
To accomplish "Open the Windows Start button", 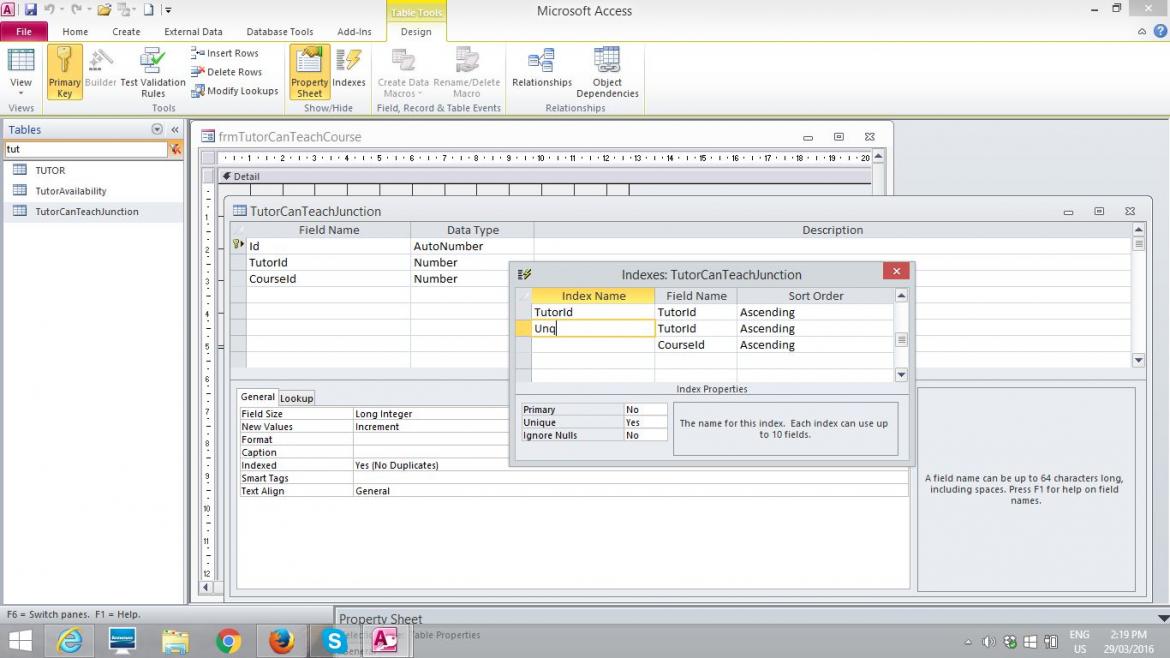I will tap(20, 641).
